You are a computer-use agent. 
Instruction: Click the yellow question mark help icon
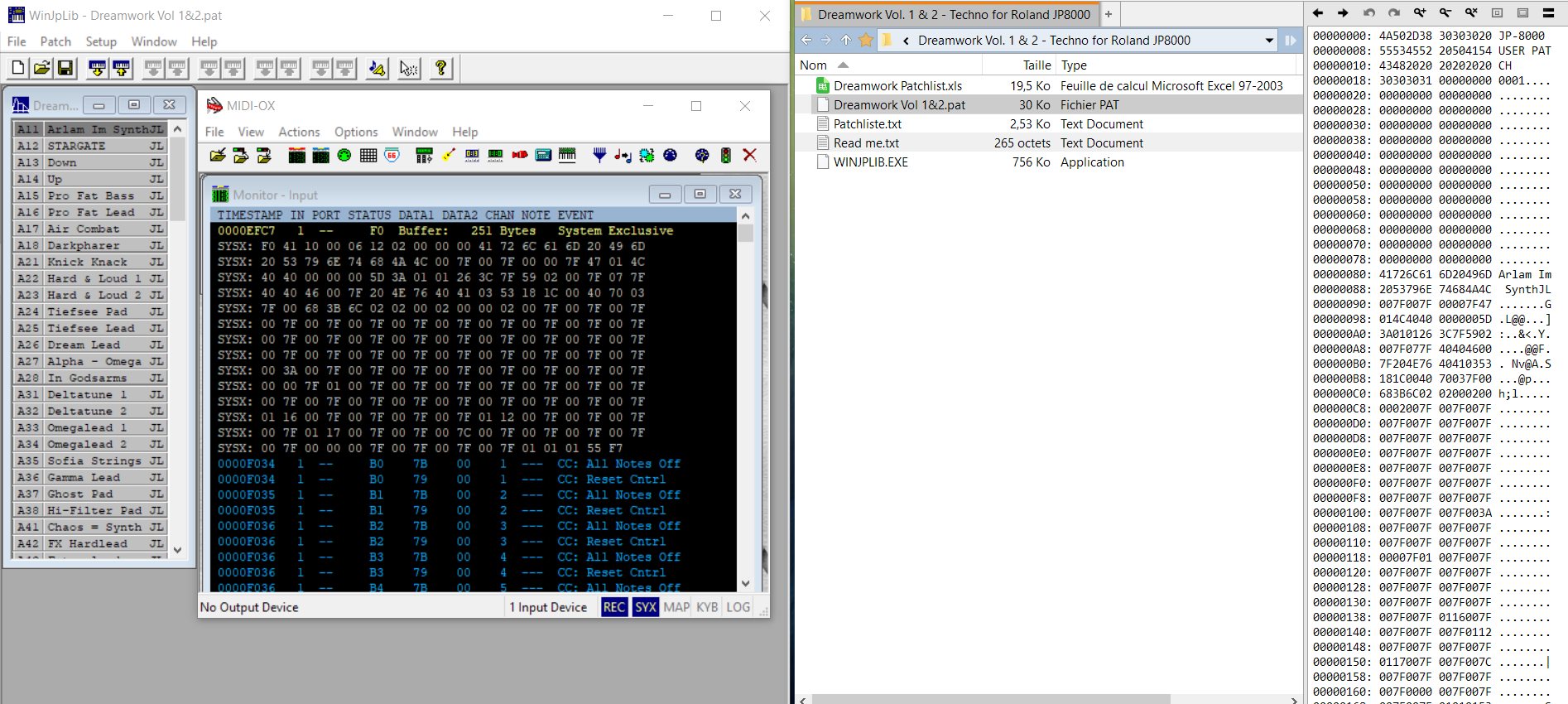(x=440, y=69)
